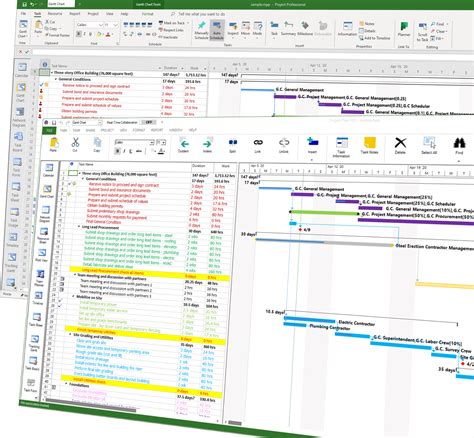474x438 pixels.
Task: Open Report tab in Project Professional
Action: point(75,14)
